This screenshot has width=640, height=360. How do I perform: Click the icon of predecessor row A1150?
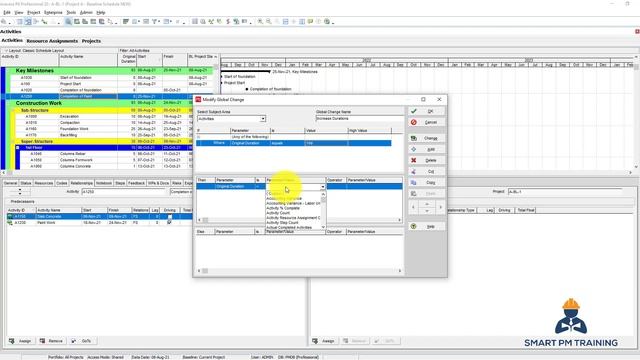pos(10,216)
